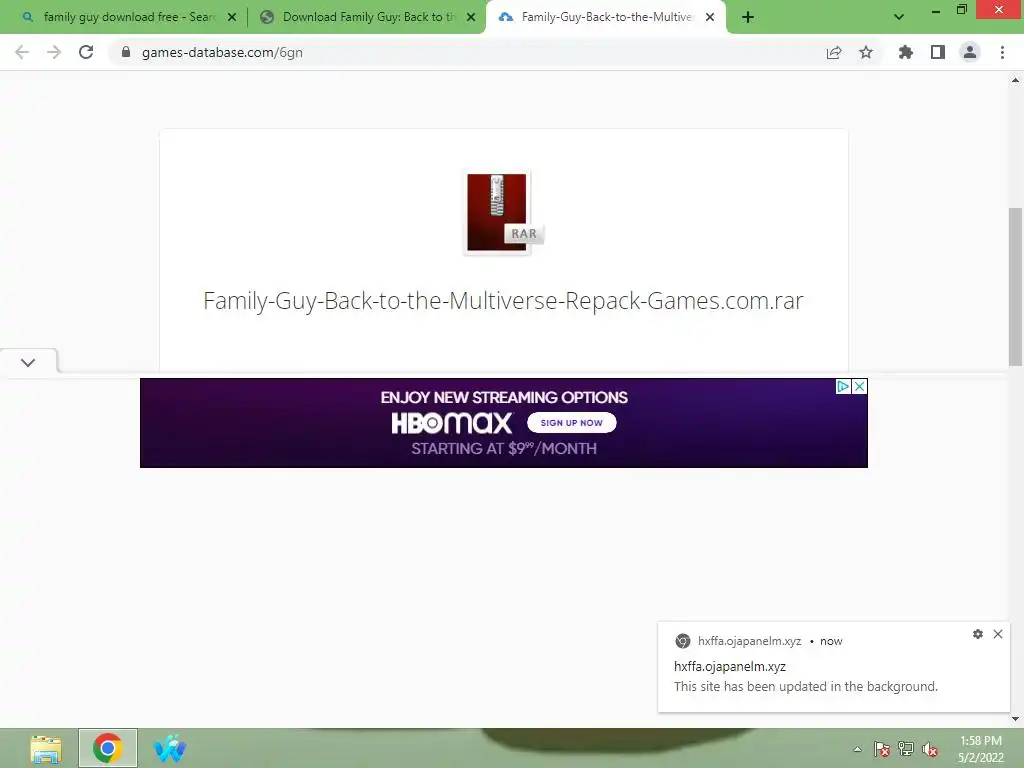Click the lock icon in address bar

click(x=126, y=52)
